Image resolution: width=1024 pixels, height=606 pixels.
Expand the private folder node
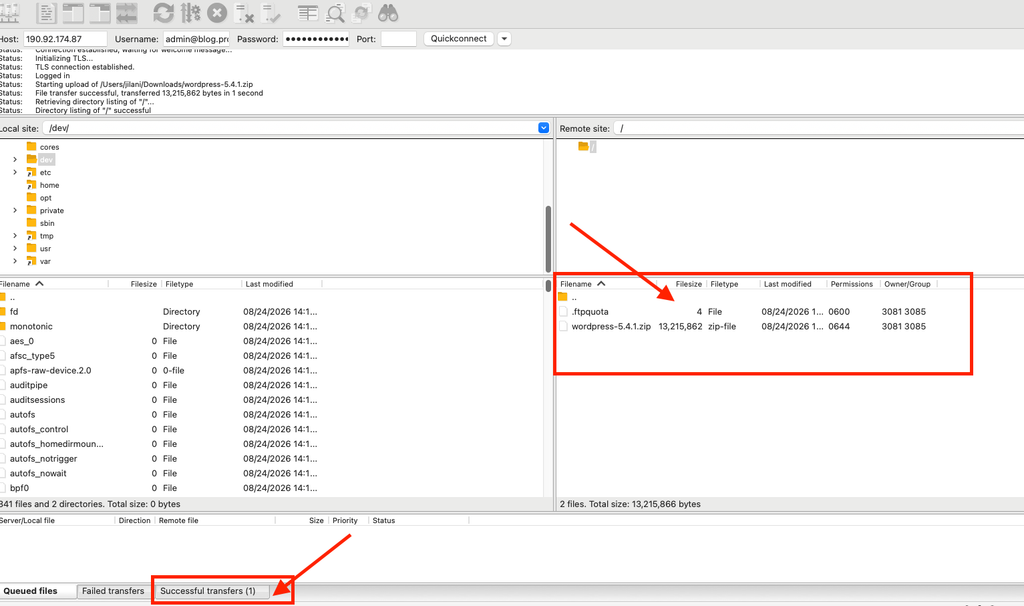[x=15, y=210]
